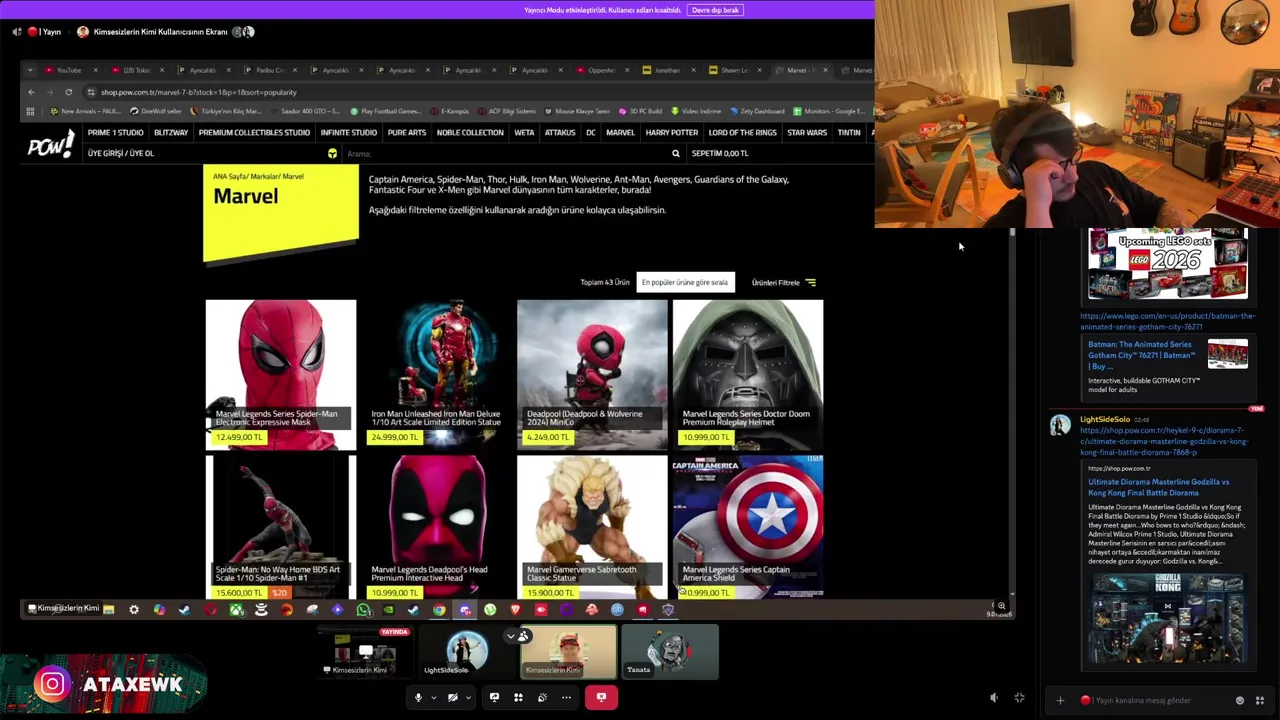
Task: Open Ürünleri Filtrele filter panel
Action: tap(783, 283)
